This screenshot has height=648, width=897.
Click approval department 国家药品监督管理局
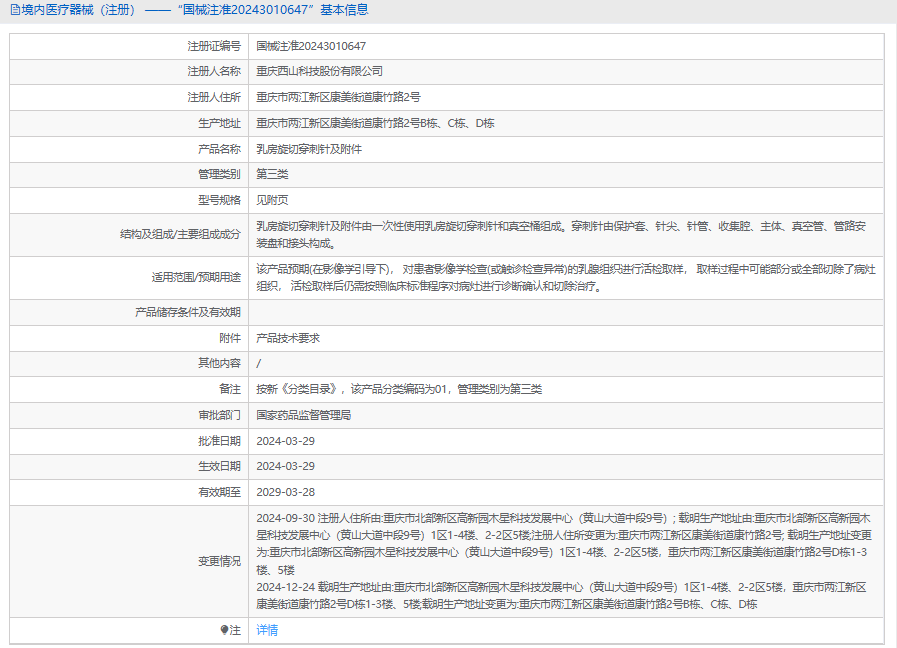(303, 415)
